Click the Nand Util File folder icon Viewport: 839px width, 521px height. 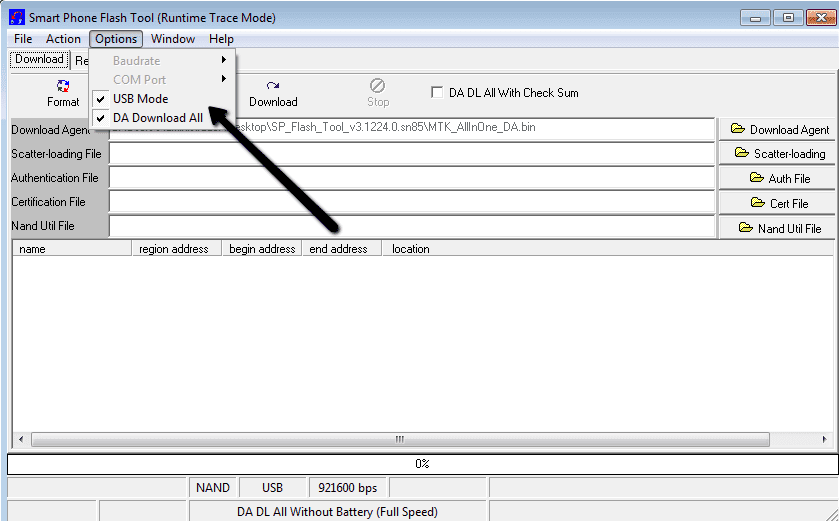746,228
